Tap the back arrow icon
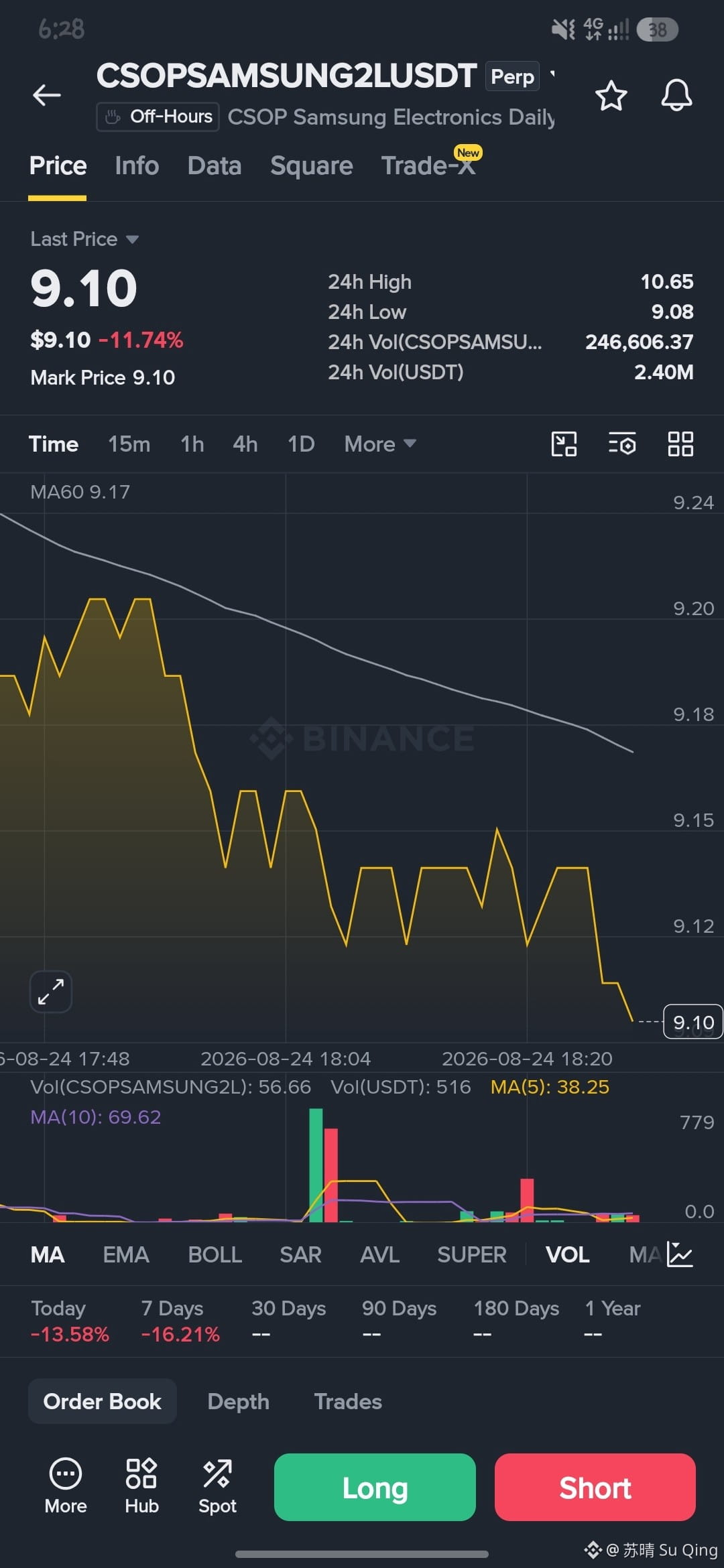The width and height of the screenshot is (724, 1568). (47, 95)
